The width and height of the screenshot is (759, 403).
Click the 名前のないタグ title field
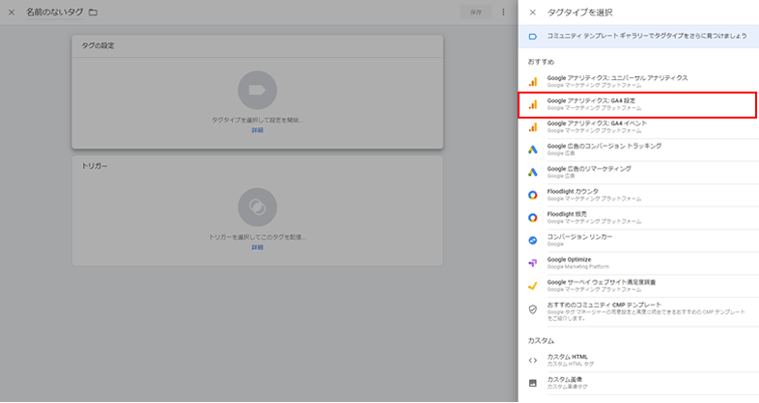[x=55, y=12]
